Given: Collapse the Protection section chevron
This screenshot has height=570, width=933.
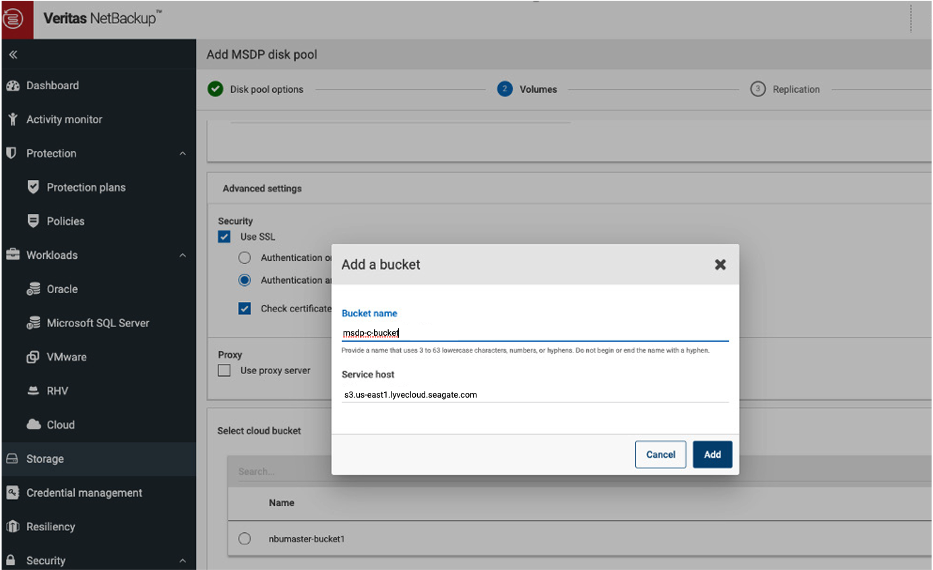Looking at the screenshot, I should pyautogui.click(x=183, y=154).
